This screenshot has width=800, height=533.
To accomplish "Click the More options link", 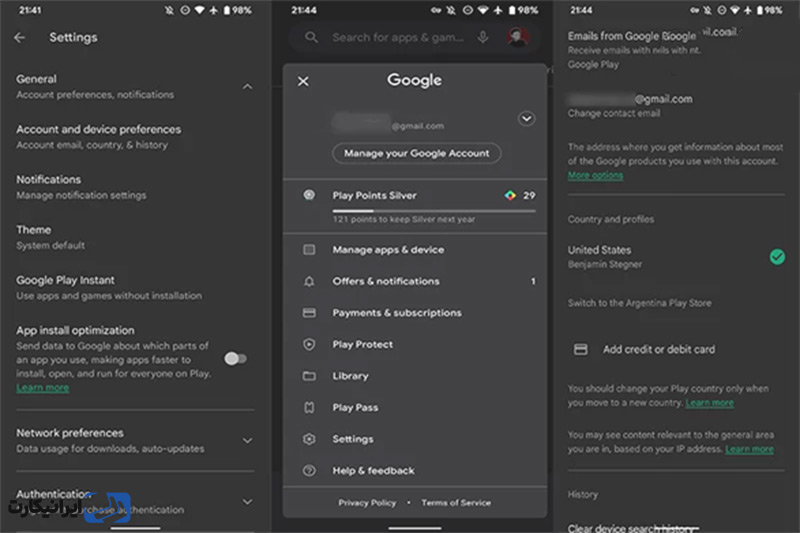I will click(x=595, y=175).
